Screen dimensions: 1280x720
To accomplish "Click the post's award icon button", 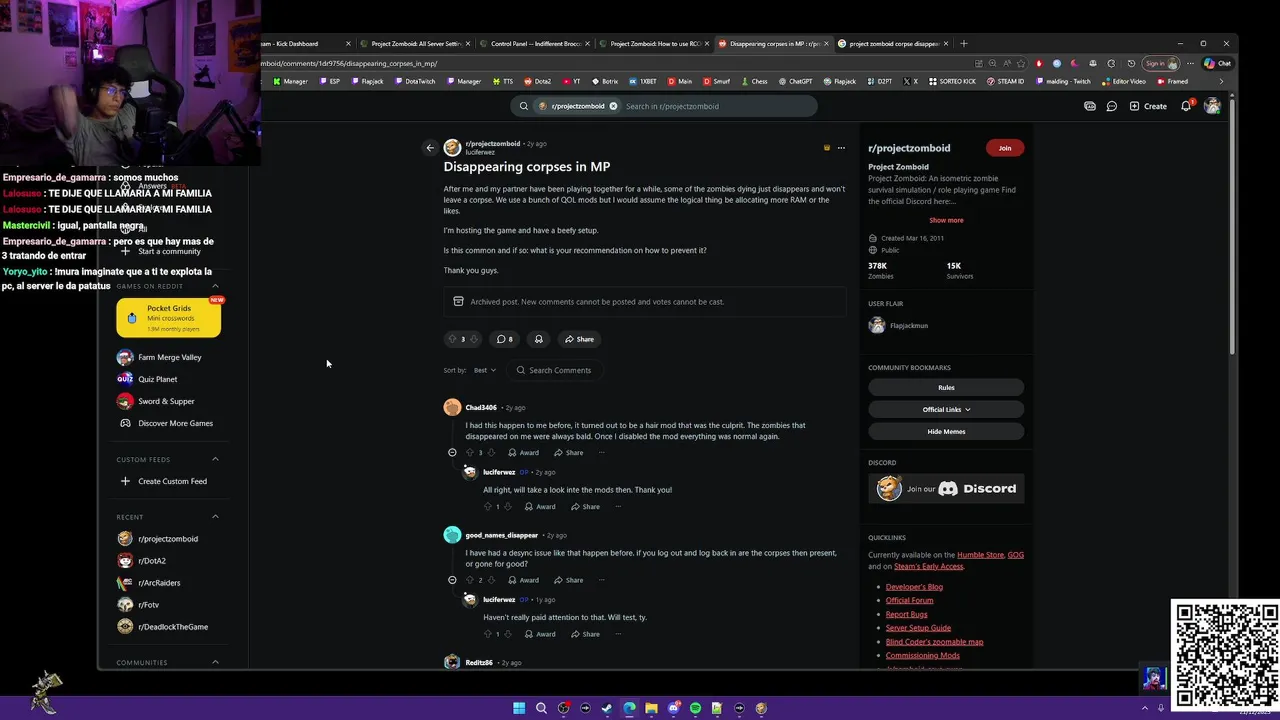I will (x=538, y=339).
